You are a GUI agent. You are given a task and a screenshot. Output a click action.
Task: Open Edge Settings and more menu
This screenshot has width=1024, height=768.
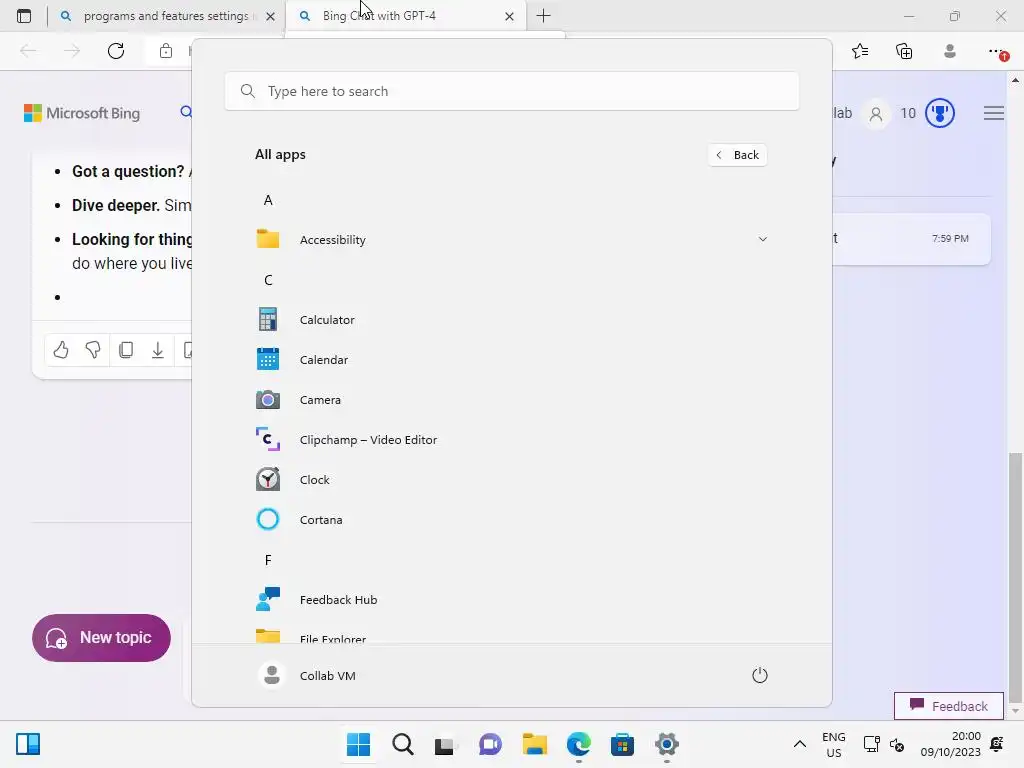coord(995,51)
